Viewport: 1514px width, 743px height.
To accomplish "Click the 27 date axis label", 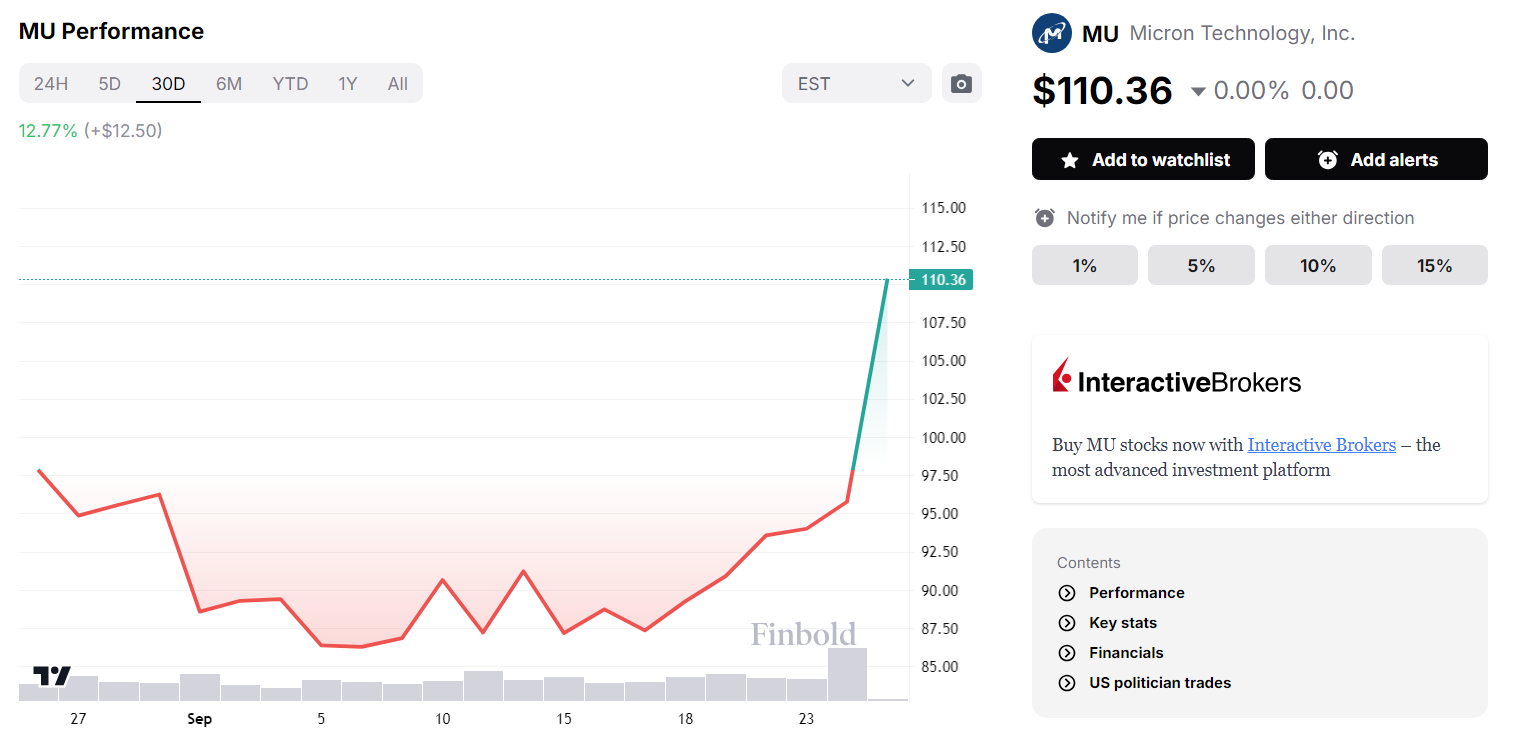I will click(x=78, y=719).
